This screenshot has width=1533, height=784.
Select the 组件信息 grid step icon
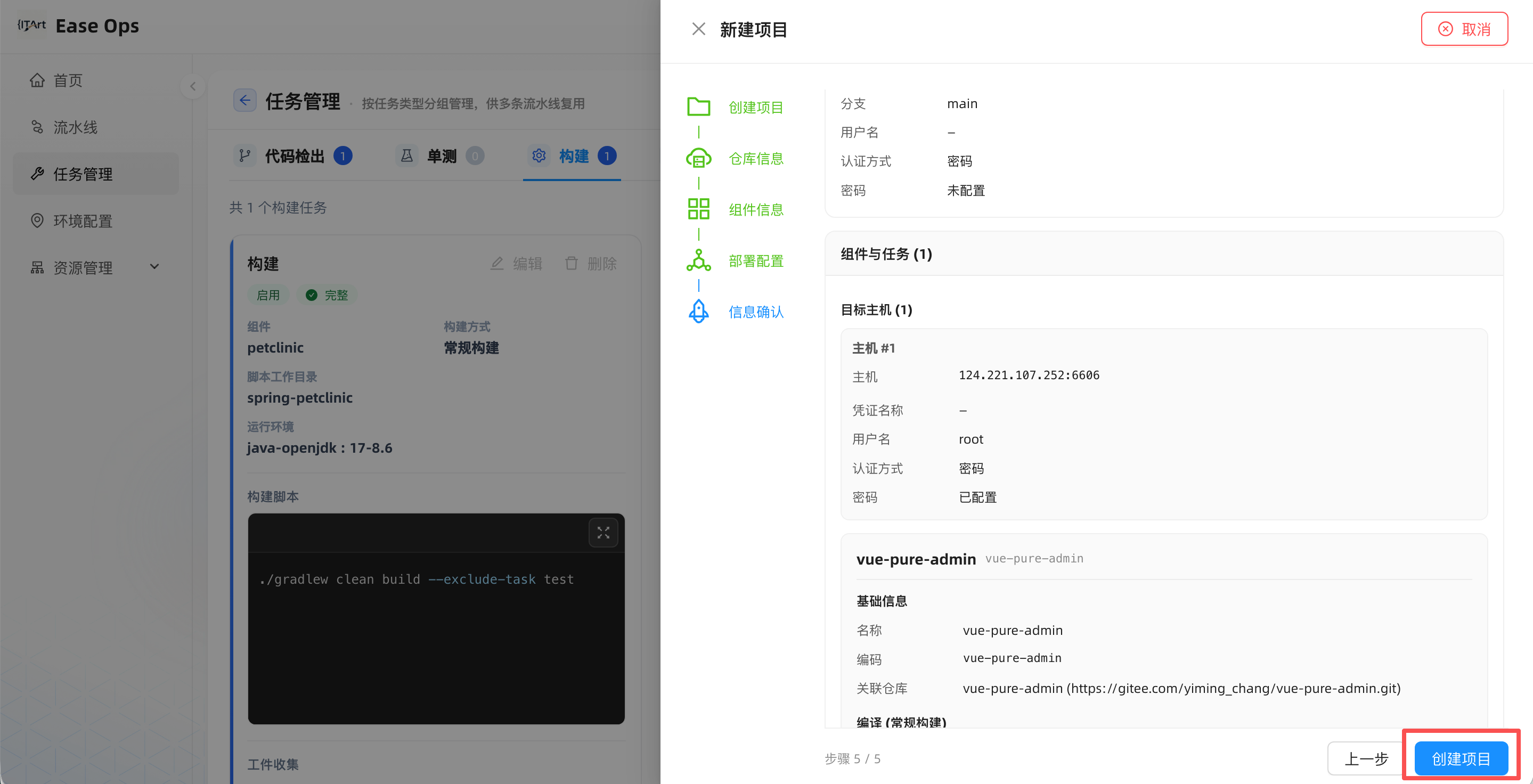coord(699,209)
